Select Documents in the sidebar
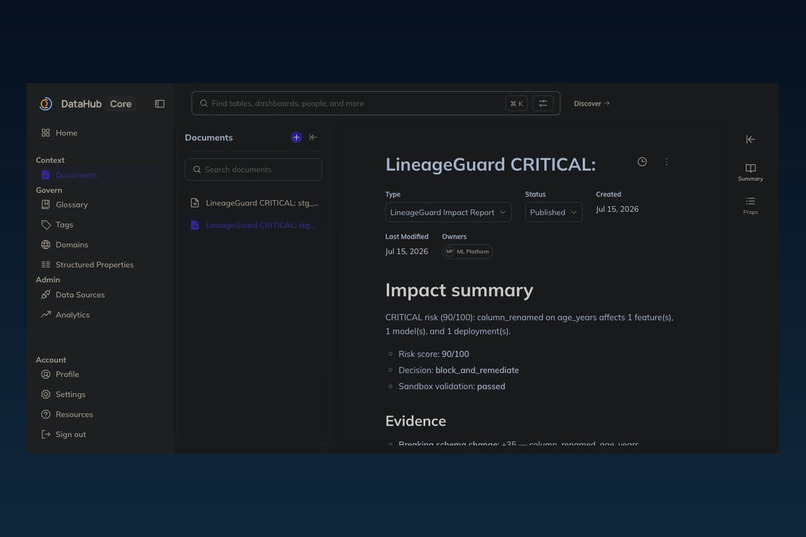This screenshot has height=537, width=806. pyautogui.click(x=76, y=175)
